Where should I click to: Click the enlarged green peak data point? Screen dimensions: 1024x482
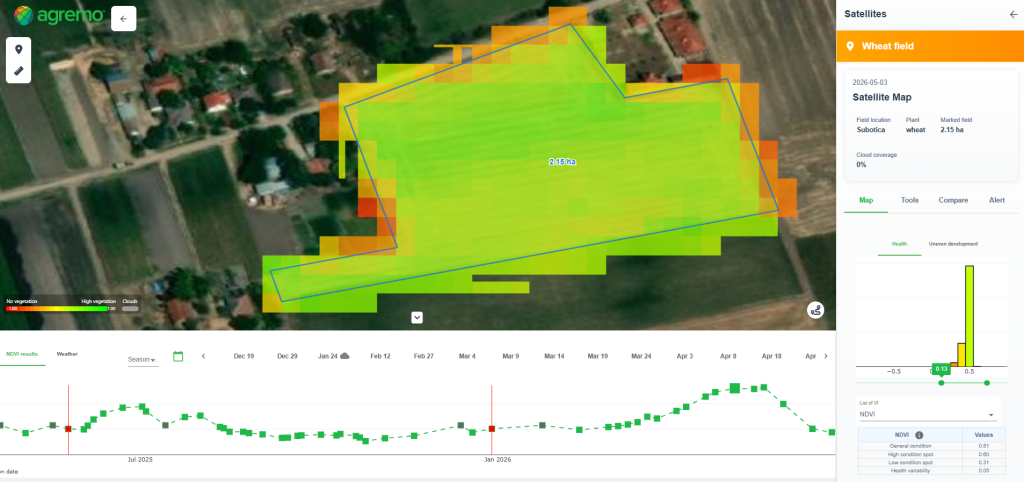point(735,388)
